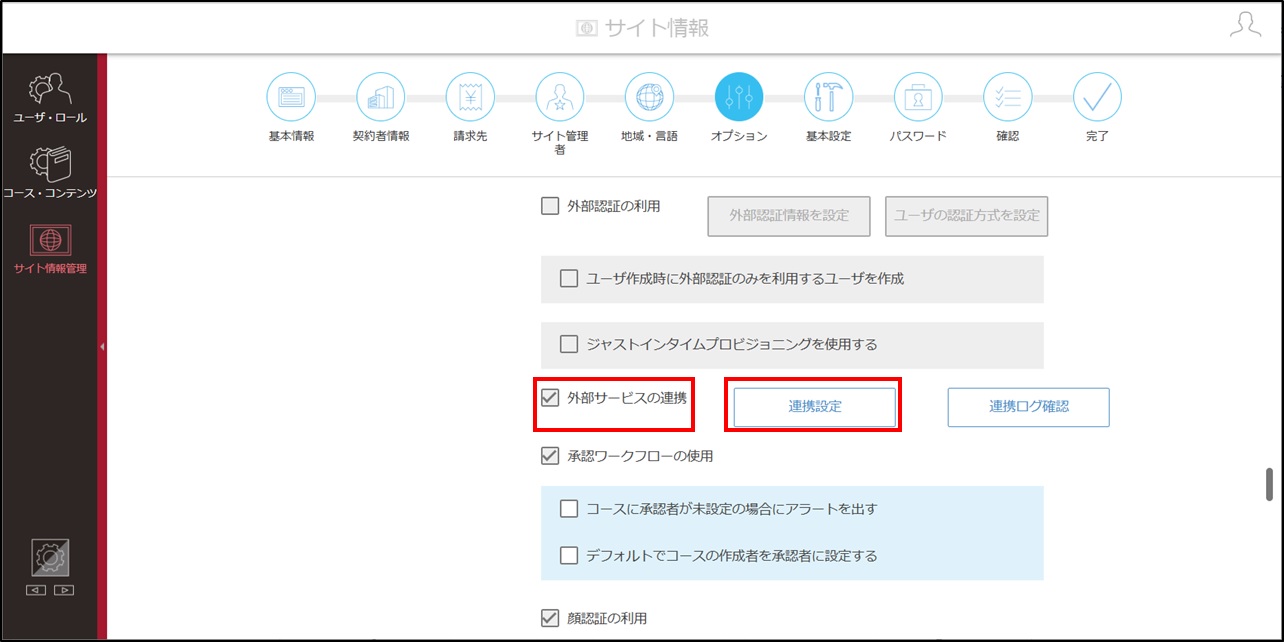Uncheck the 外部サービスの連携 checkbox
Viewport: 1284px width, 642px height.
tap(550, 398)
